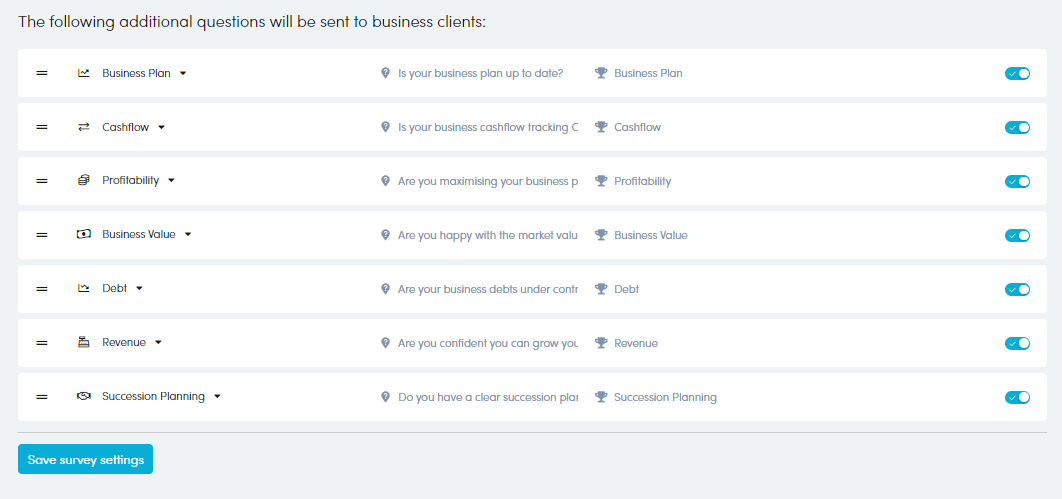Turn off the Succession Planning toggle
1062x499 pixels.
click(x=1017, y=397)
